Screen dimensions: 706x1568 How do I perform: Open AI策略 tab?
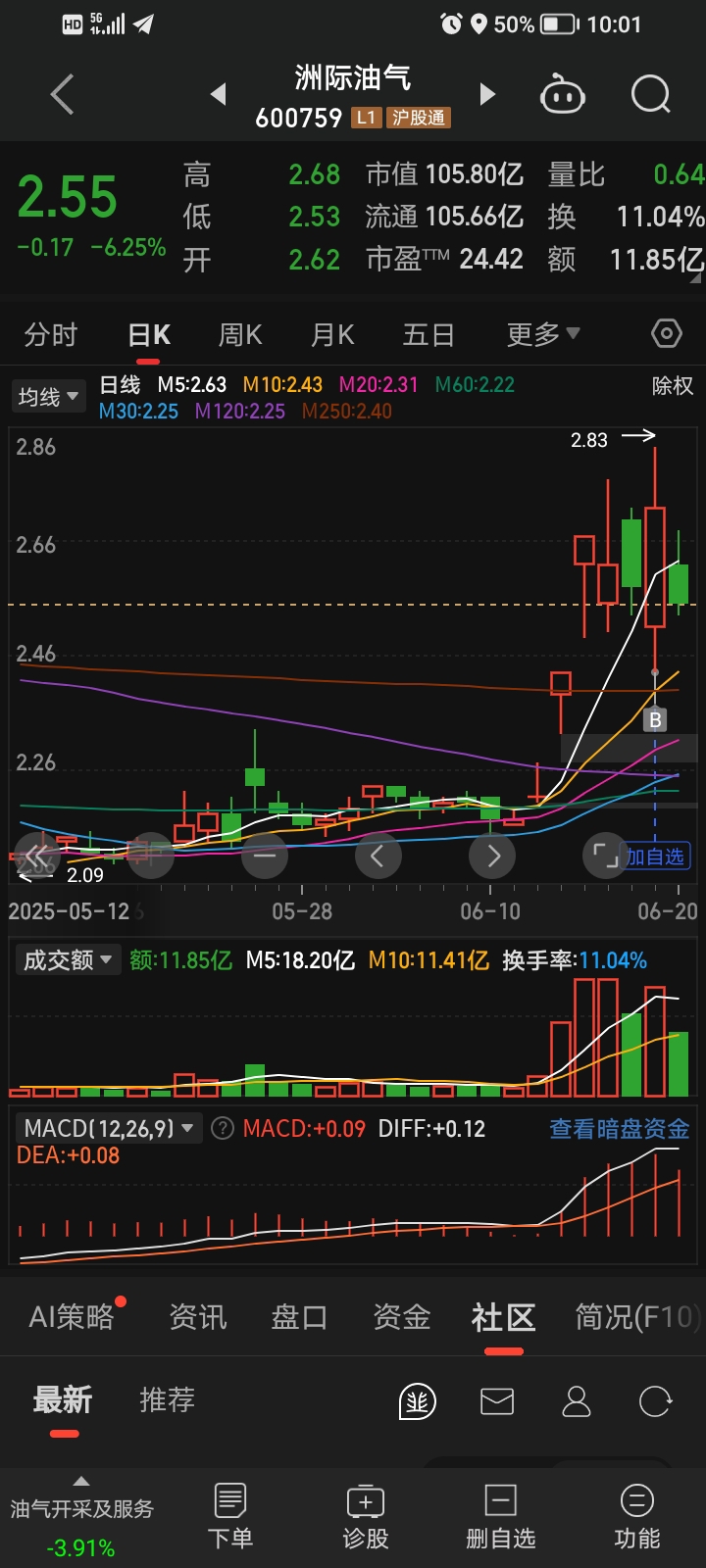(72, 1317)
